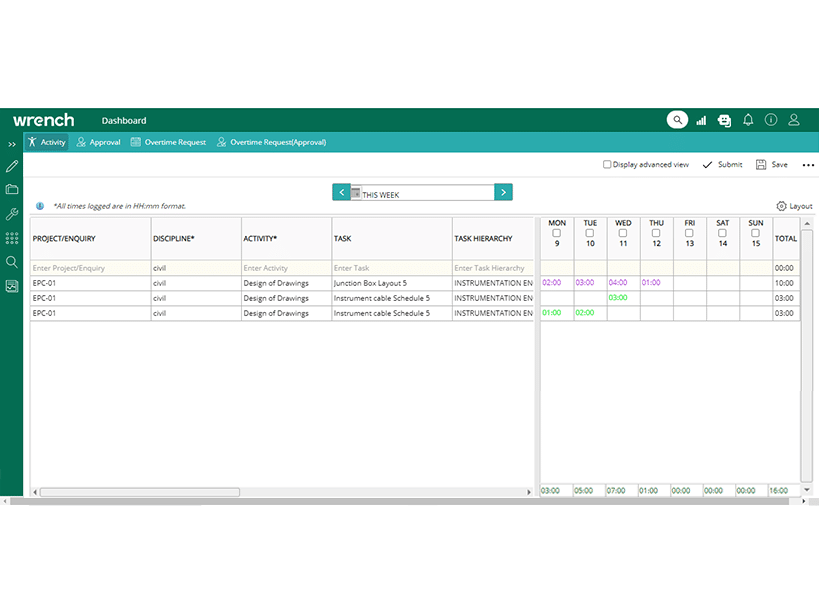Check the SUN 15 checkbox

tap(755, 233)
